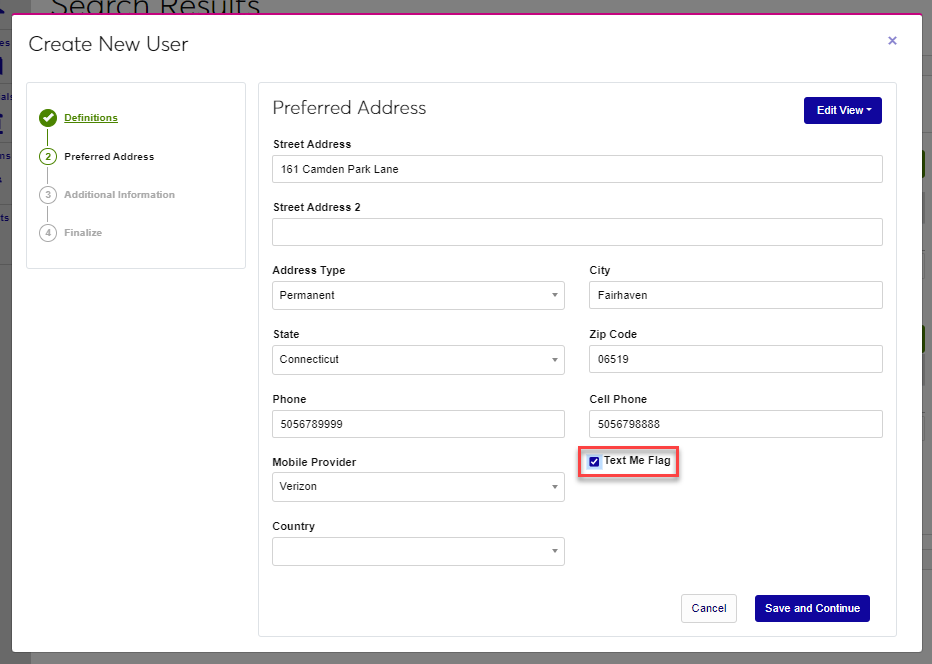Select the Preferred Address step
This screenshot has width=932, height=664.
(x=109, y=157)
